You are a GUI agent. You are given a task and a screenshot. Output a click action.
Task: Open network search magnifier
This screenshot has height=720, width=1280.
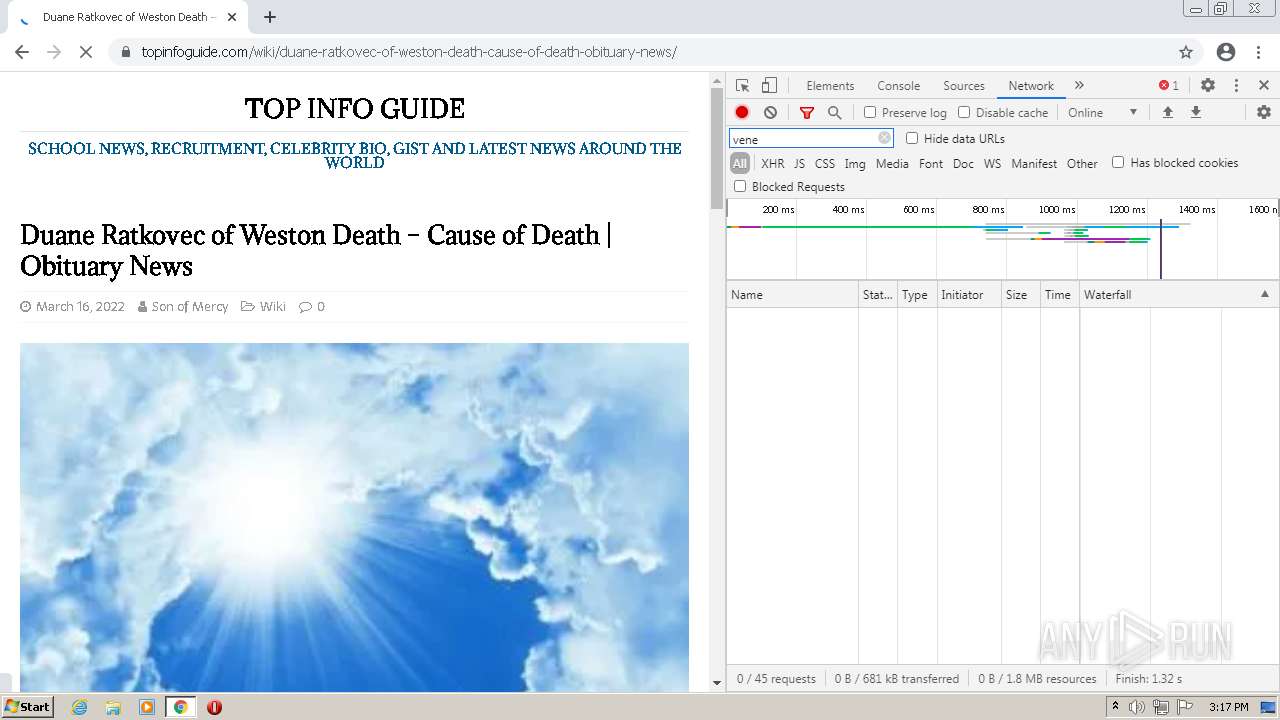(x=835, y=113)
